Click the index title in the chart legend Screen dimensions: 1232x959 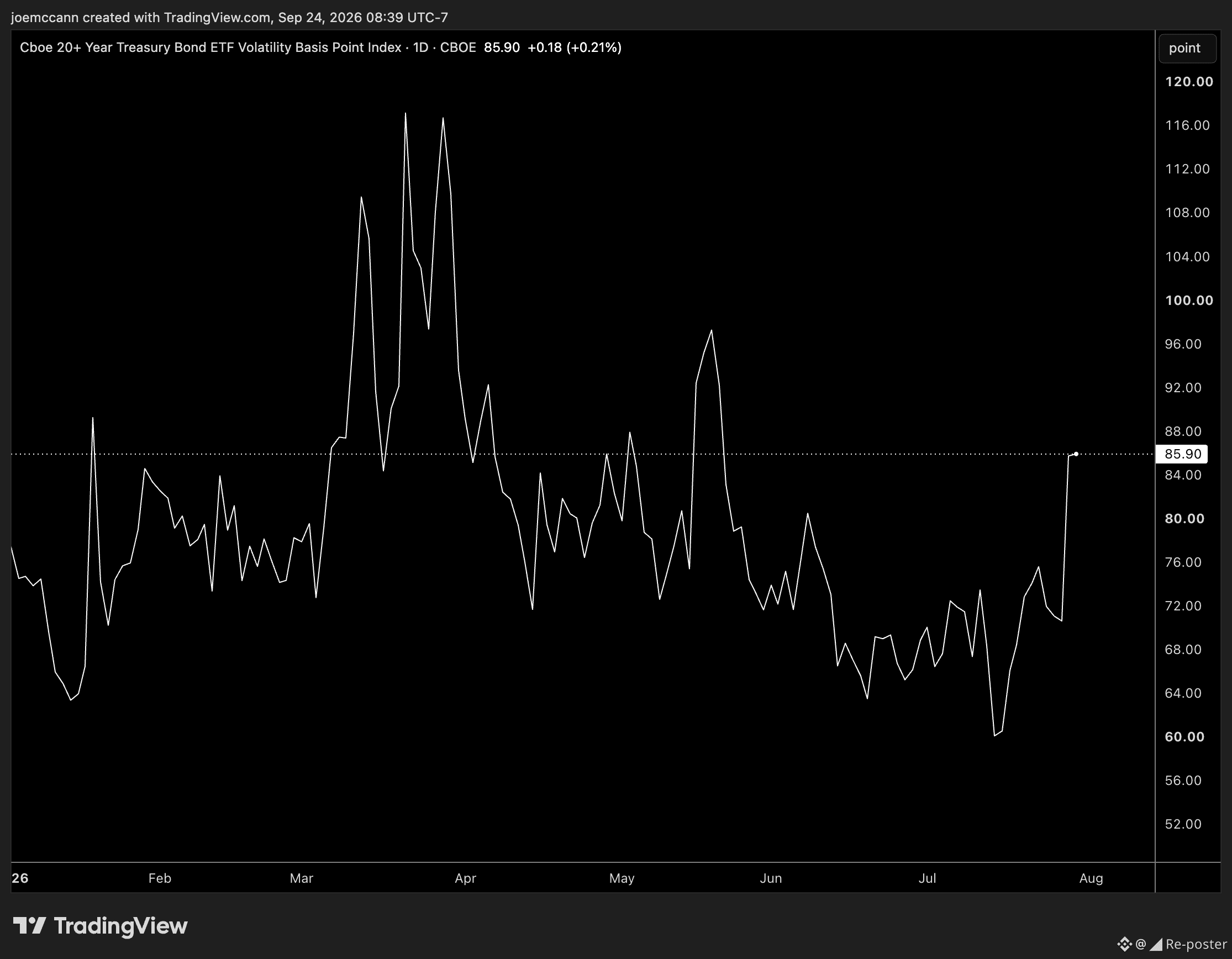click(210, 48)
